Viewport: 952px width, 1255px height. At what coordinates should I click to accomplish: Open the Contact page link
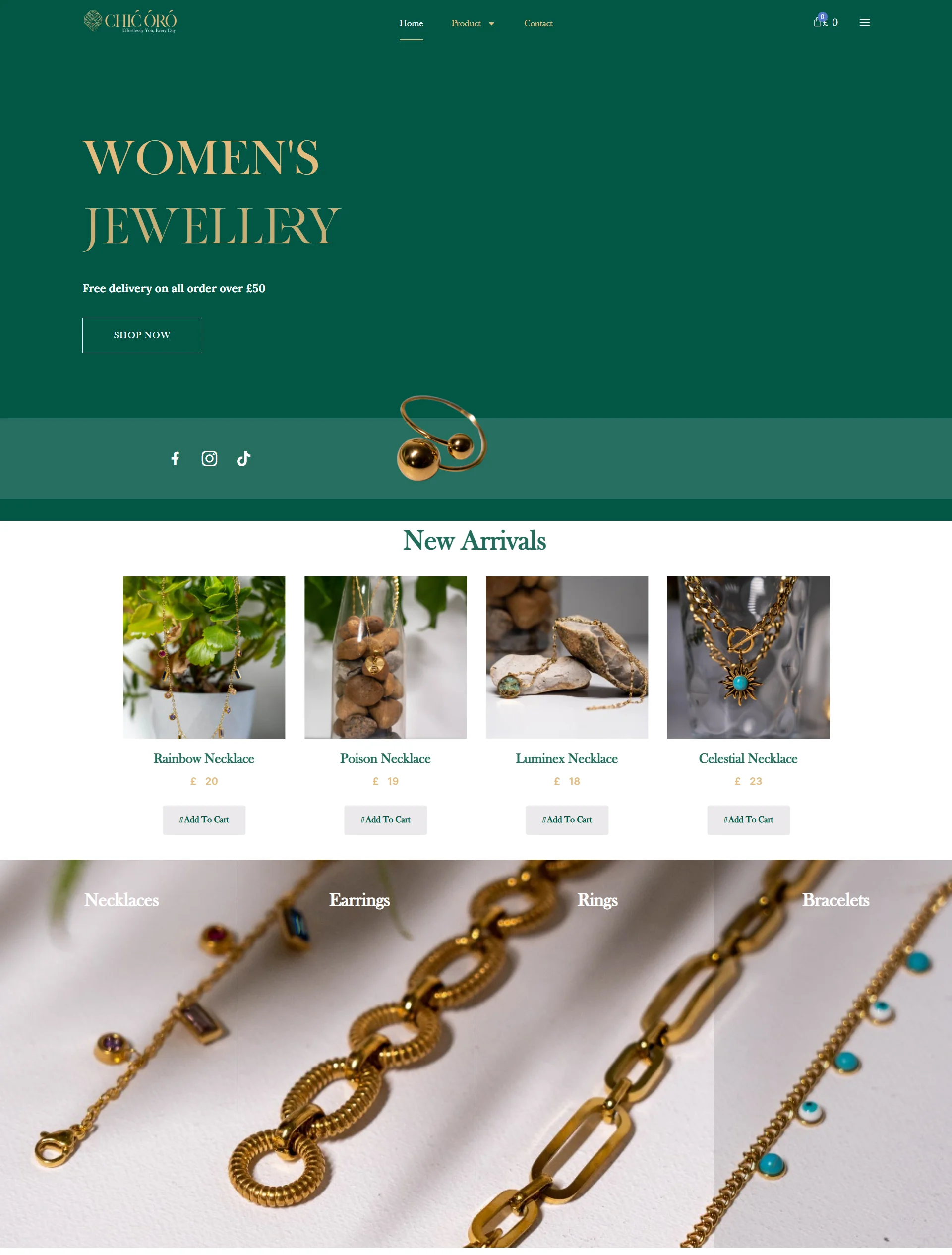(x=538, y=23)
